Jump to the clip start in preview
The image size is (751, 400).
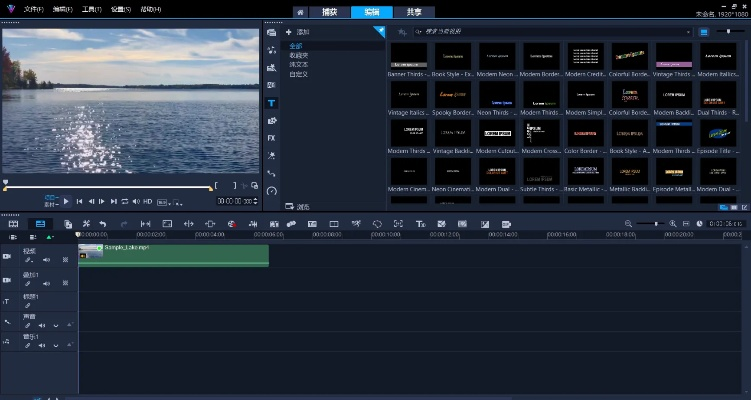[79, 201]
